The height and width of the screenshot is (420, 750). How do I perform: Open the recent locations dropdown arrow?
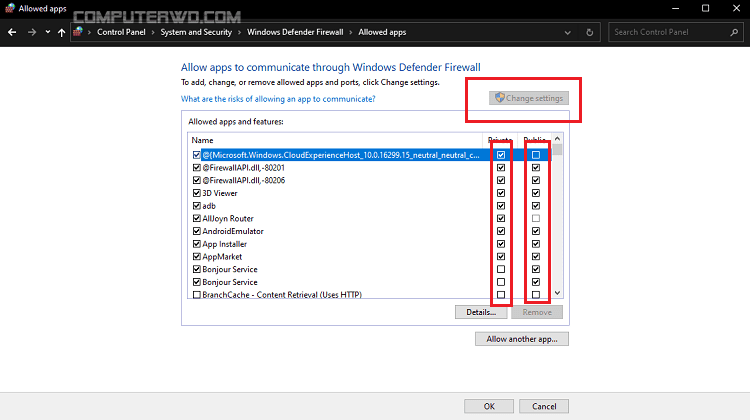click(x=47, y=32)
